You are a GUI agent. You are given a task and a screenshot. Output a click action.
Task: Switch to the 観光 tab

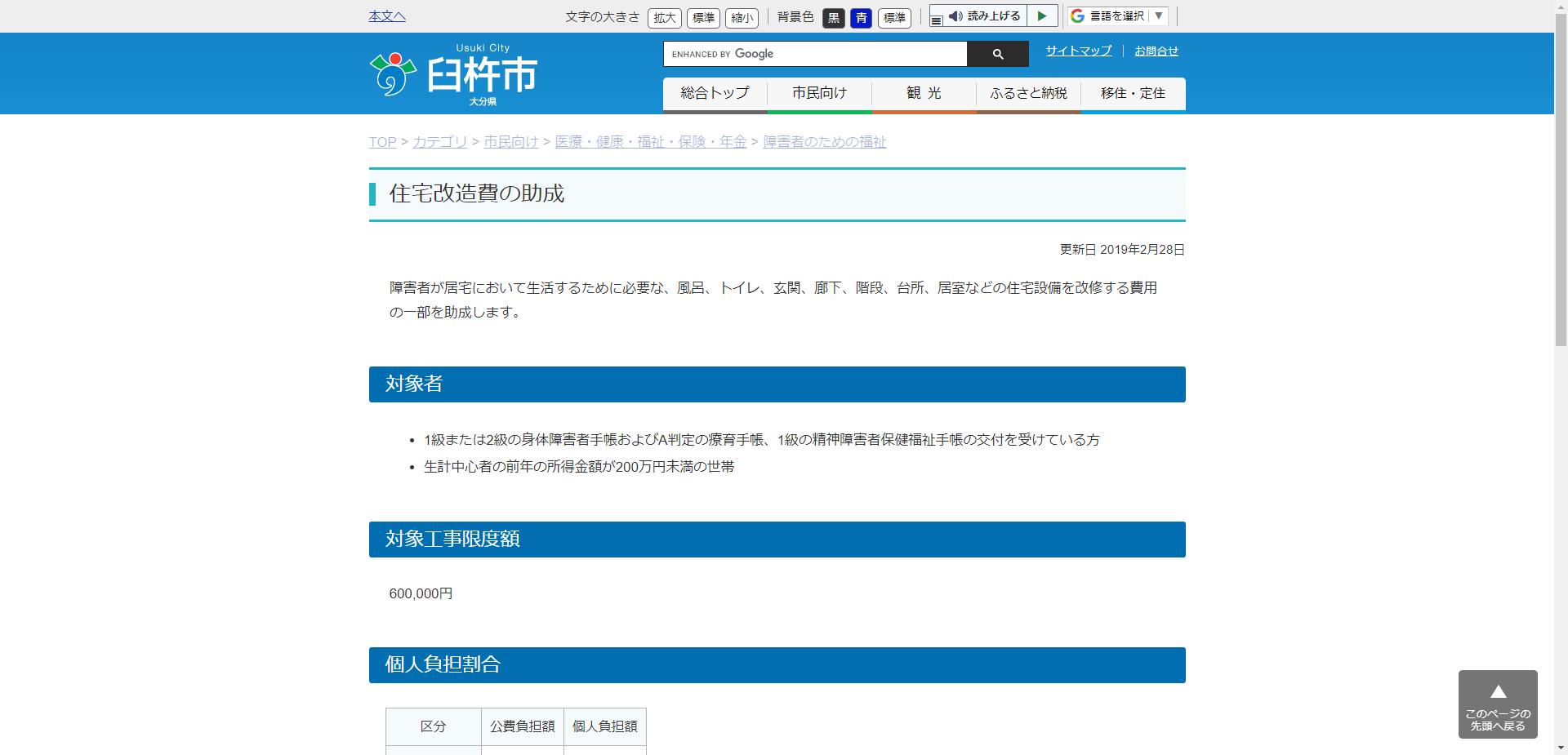pos(923,93)
